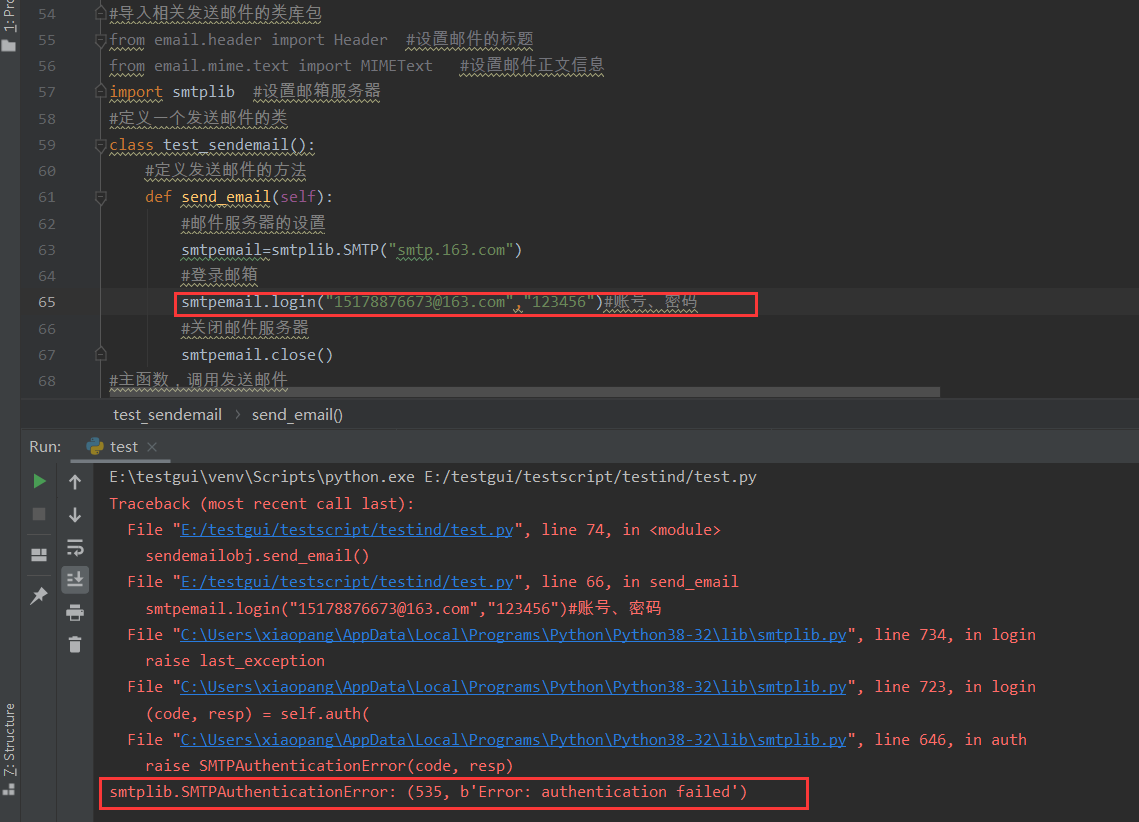Click send_email() in the breadcrumb bar
1139x822 pixels.
pos(297,415)
